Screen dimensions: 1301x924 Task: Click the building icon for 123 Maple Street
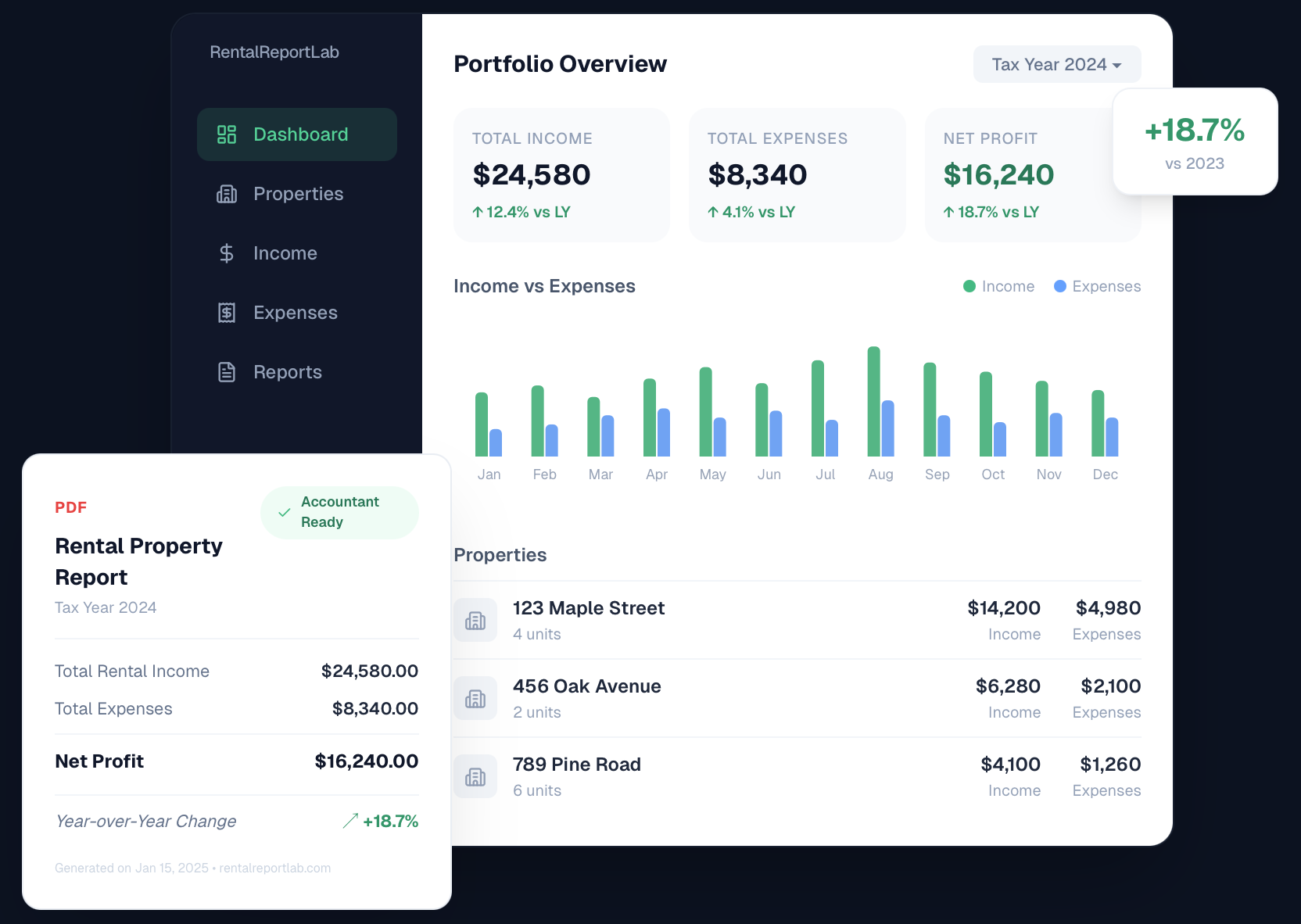coord(475,621)
